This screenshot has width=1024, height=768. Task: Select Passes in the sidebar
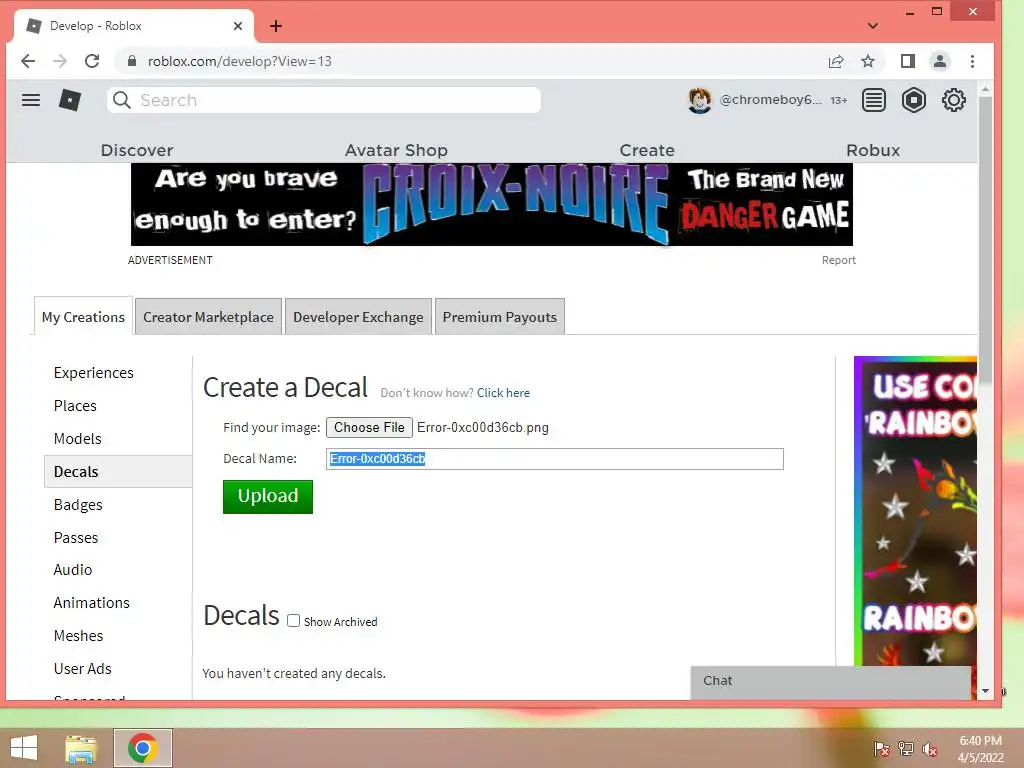pos(76,537)
